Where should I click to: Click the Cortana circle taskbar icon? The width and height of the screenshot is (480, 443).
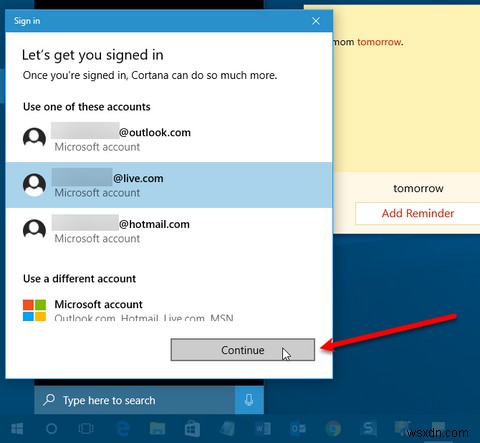(51, 429)
